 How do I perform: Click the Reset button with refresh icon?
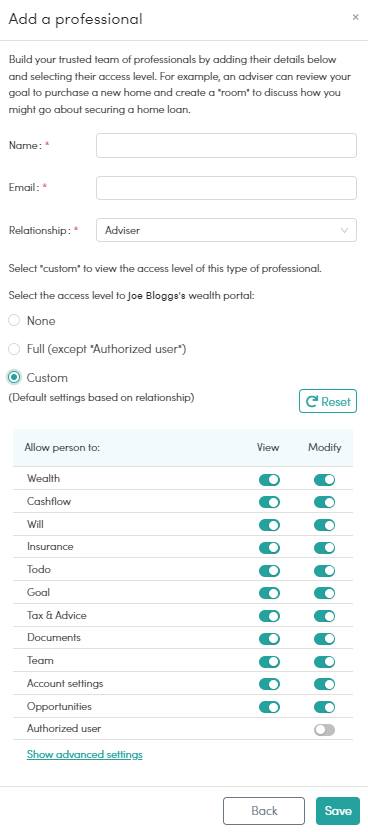(x=328, y=401)
